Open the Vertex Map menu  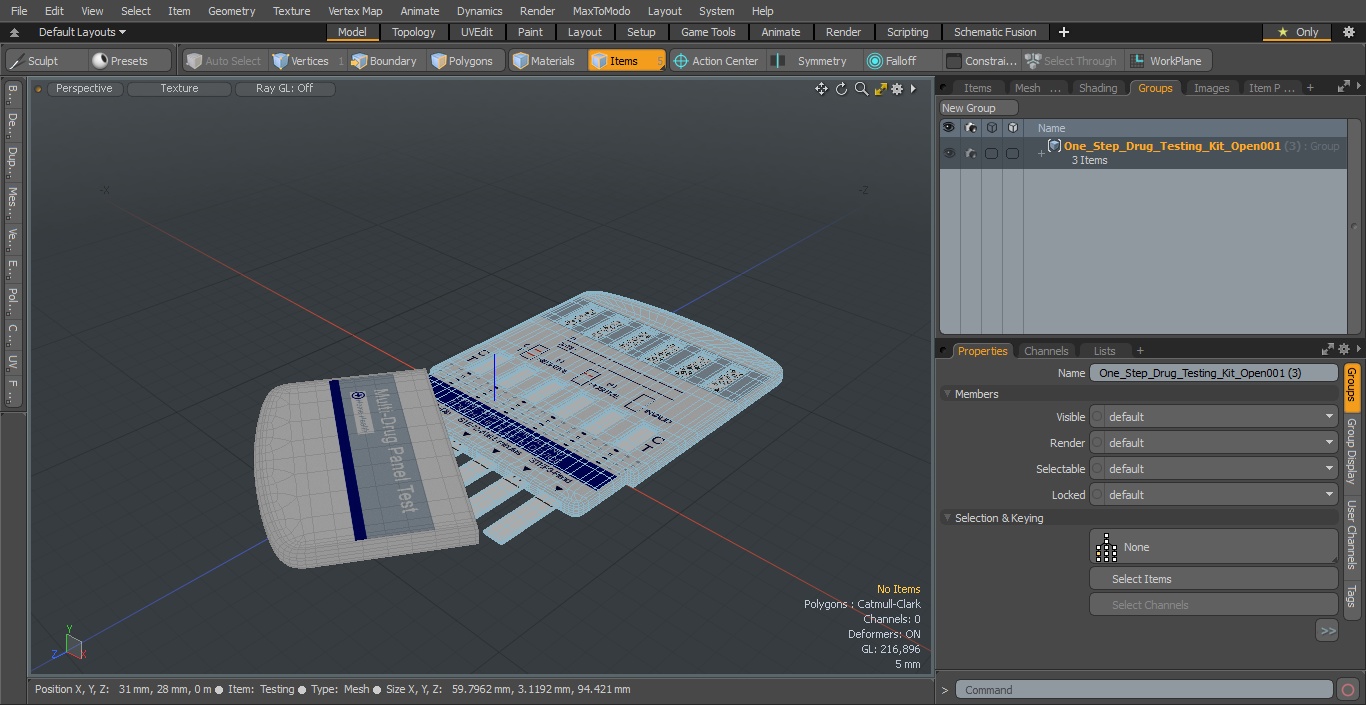(x=355, y=11)
